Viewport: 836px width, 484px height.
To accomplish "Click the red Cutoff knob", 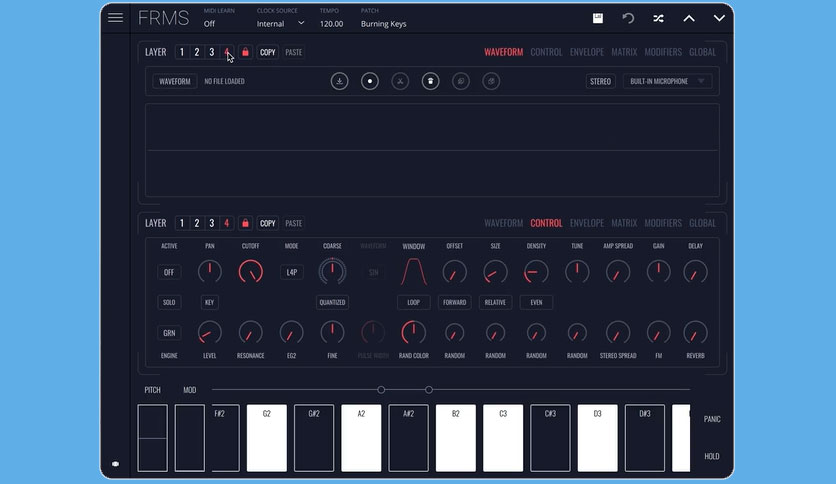I will 251,272.
